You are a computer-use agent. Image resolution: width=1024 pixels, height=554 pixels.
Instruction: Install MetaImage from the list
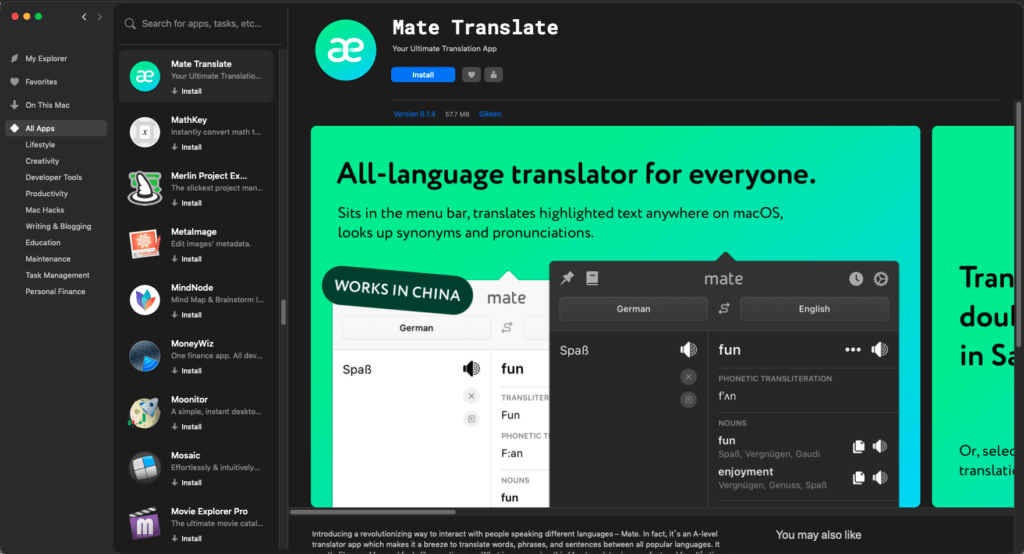tap(187, 259)
